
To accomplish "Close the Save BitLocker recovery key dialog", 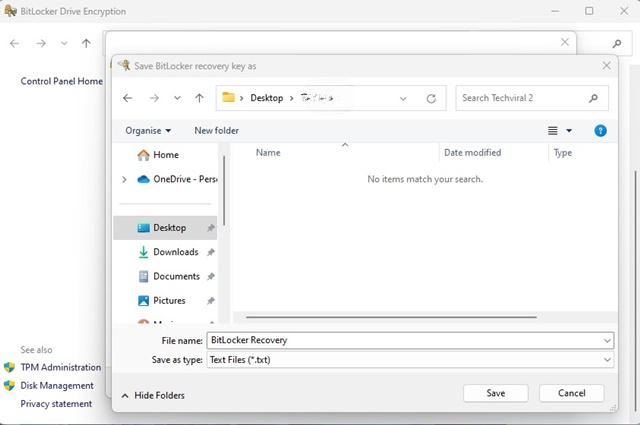I will pyautogui.click(x=607, y=66).
